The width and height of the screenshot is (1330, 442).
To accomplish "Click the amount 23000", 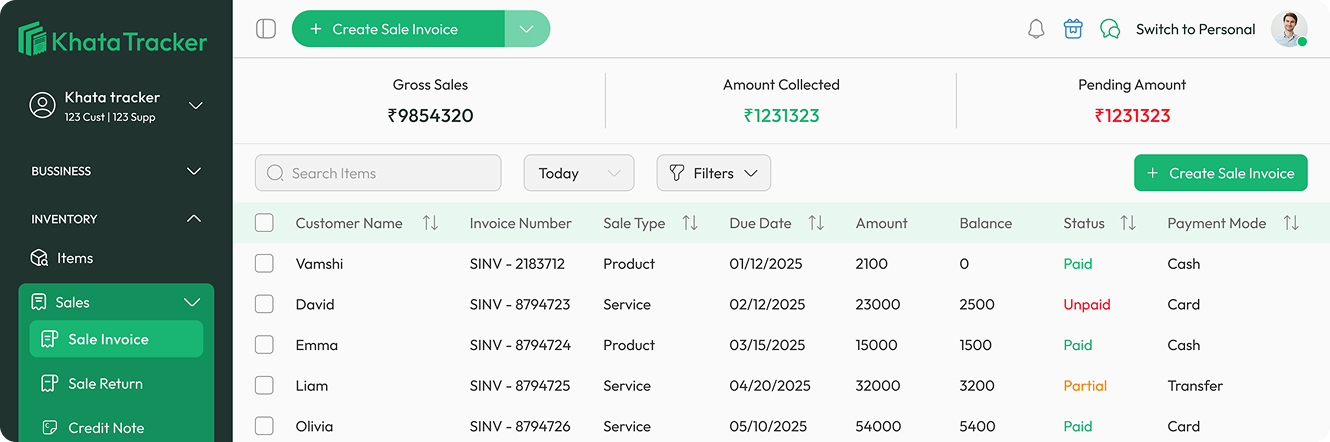I will 878,304.
